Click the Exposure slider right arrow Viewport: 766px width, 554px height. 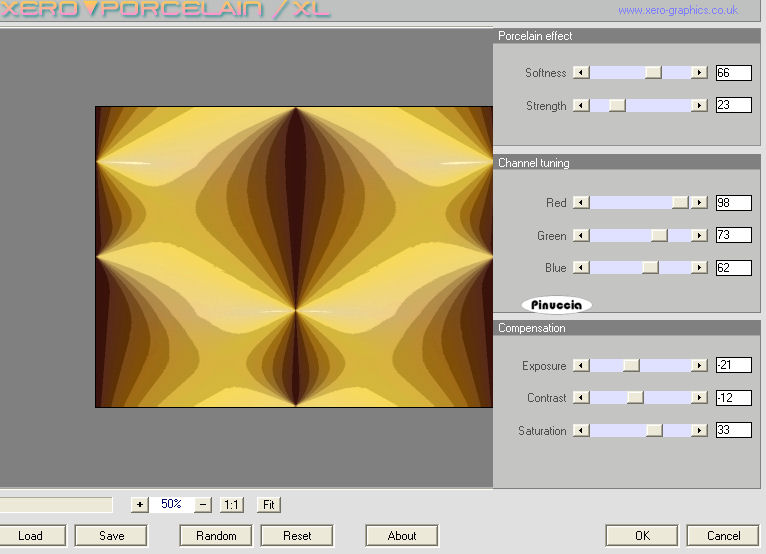tap(700, 366)
